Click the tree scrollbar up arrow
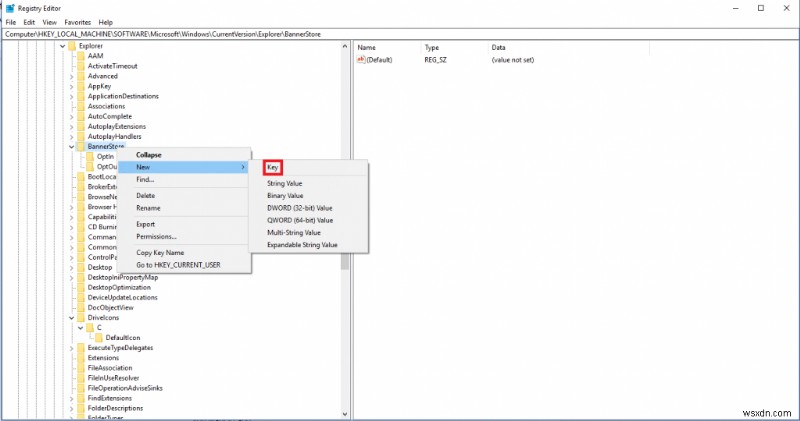Image resolution: width=800 pixels, height=421 pixels. point(345,46)
